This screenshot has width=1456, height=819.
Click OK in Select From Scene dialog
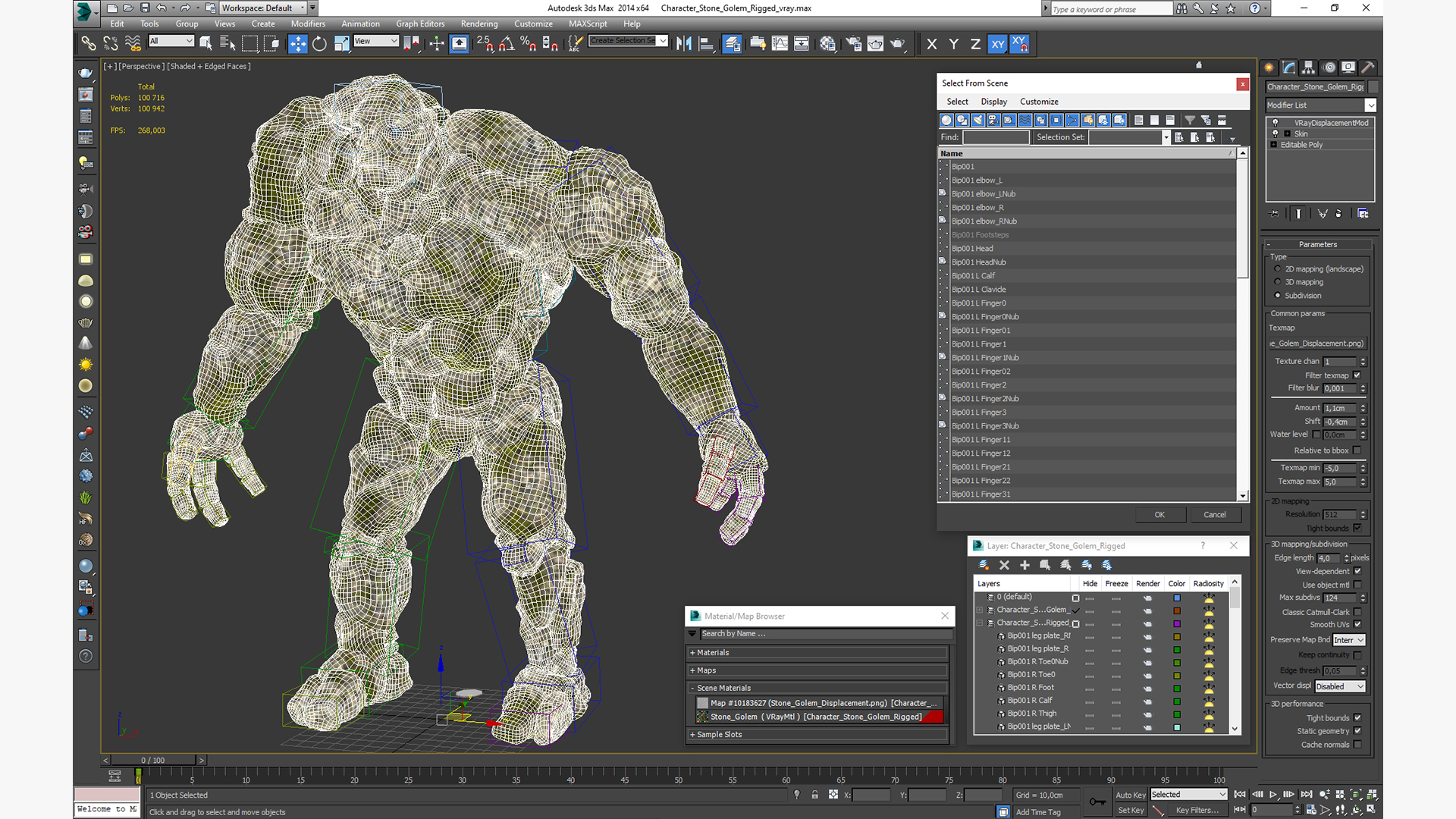tap(1159, 515)
